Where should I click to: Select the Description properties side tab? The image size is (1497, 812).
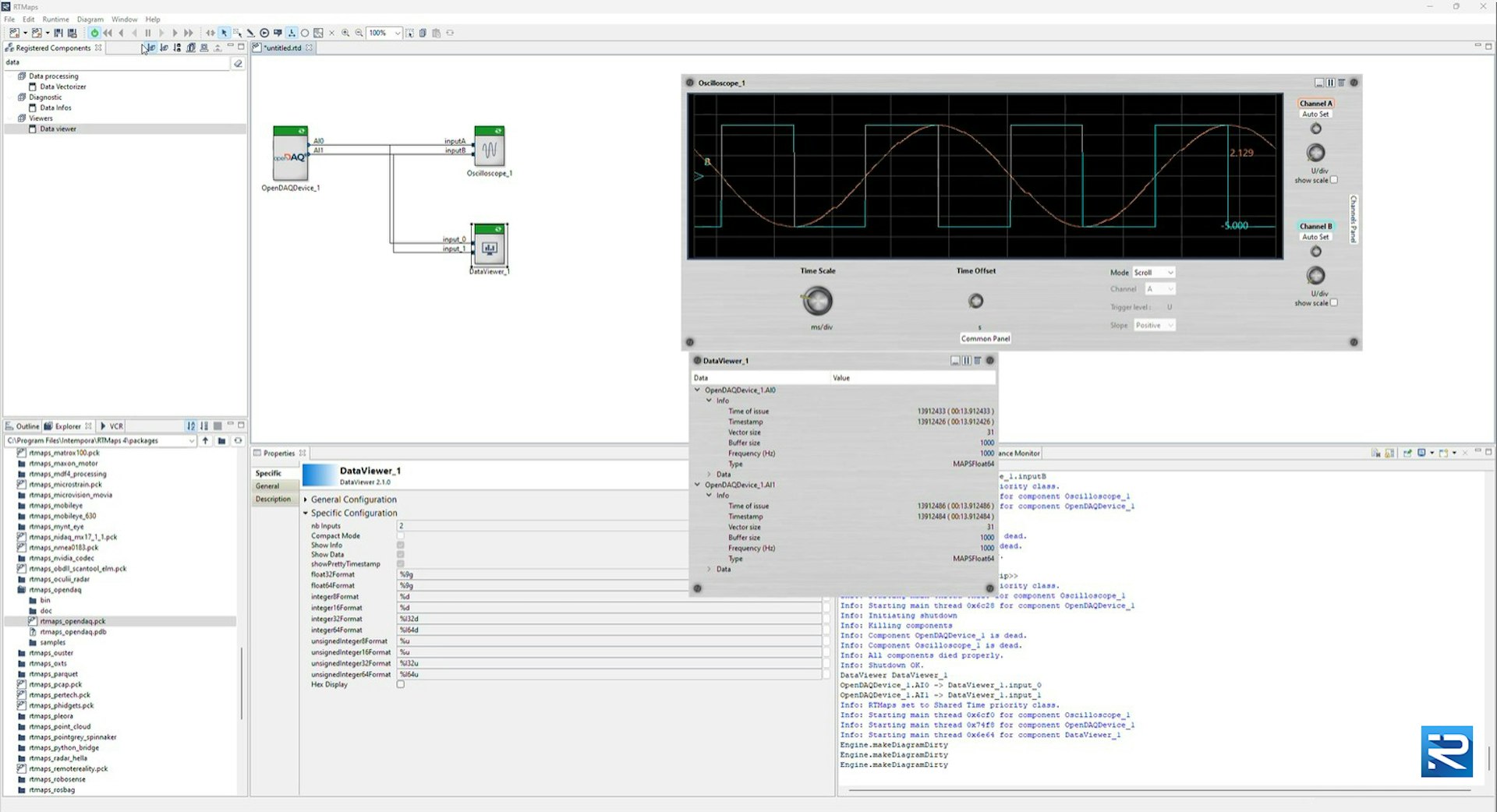click(x=275, y=500)
